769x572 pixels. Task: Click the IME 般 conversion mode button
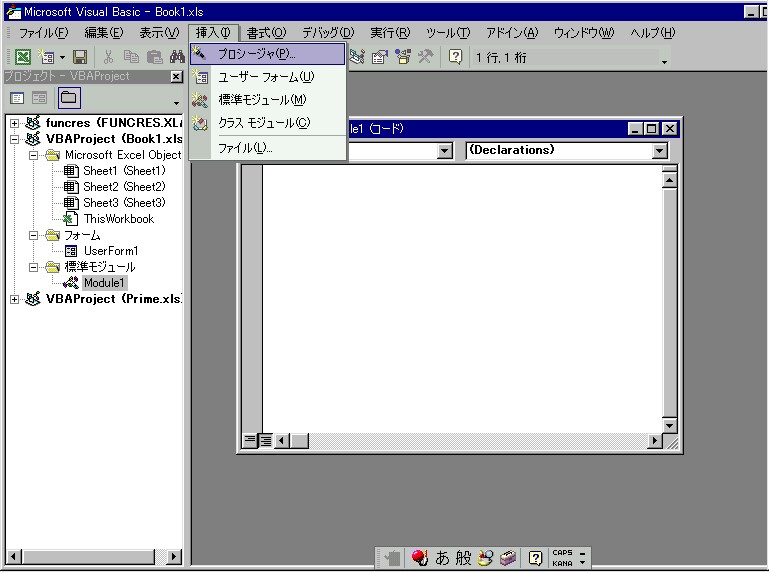click(x=463, y=558)
